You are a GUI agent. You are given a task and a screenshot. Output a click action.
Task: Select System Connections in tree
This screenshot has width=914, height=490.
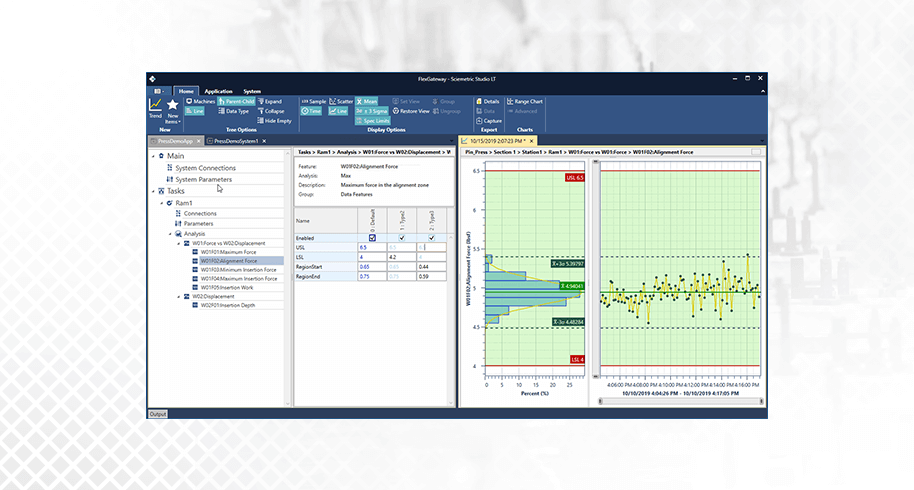pyautogui.click(x=205, y=168)
